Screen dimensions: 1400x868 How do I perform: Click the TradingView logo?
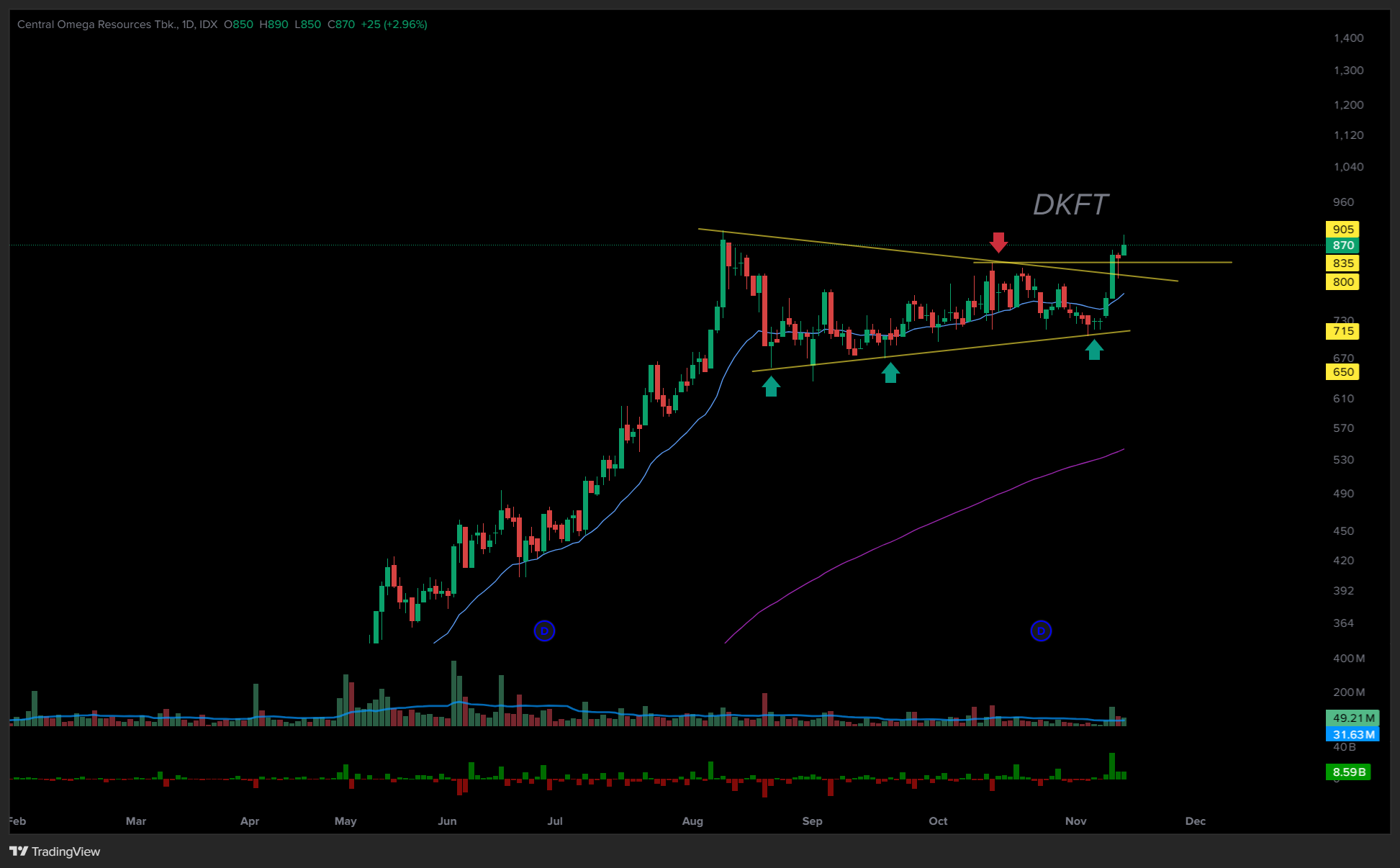[55, 851]
